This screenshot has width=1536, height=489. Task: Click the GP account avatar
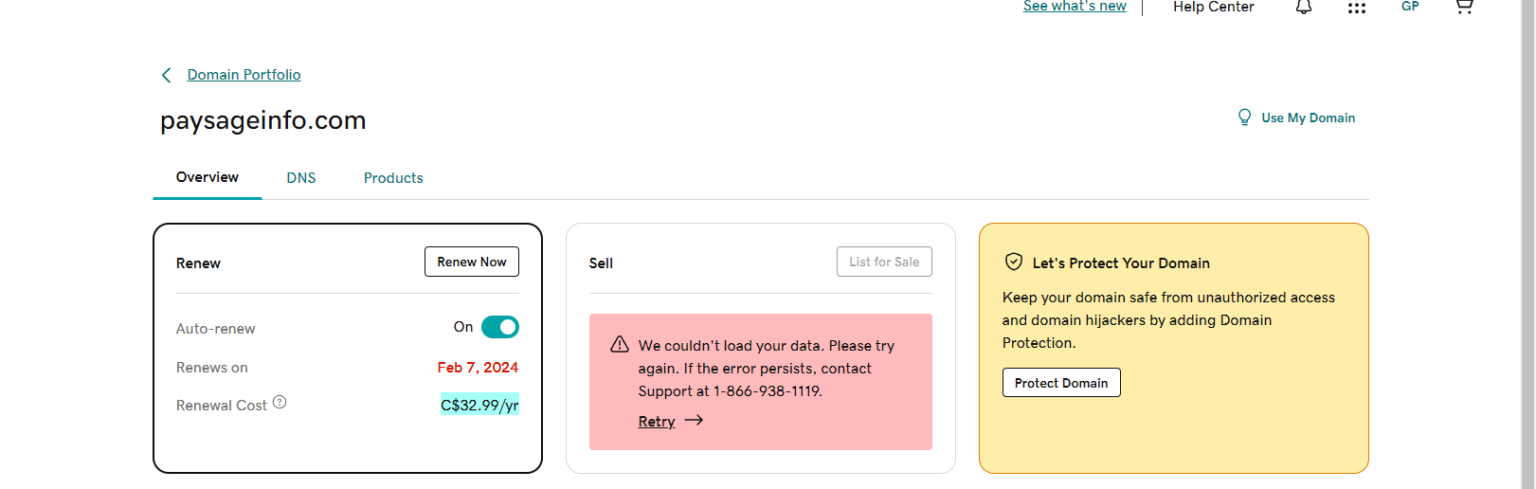point(1410,6)
